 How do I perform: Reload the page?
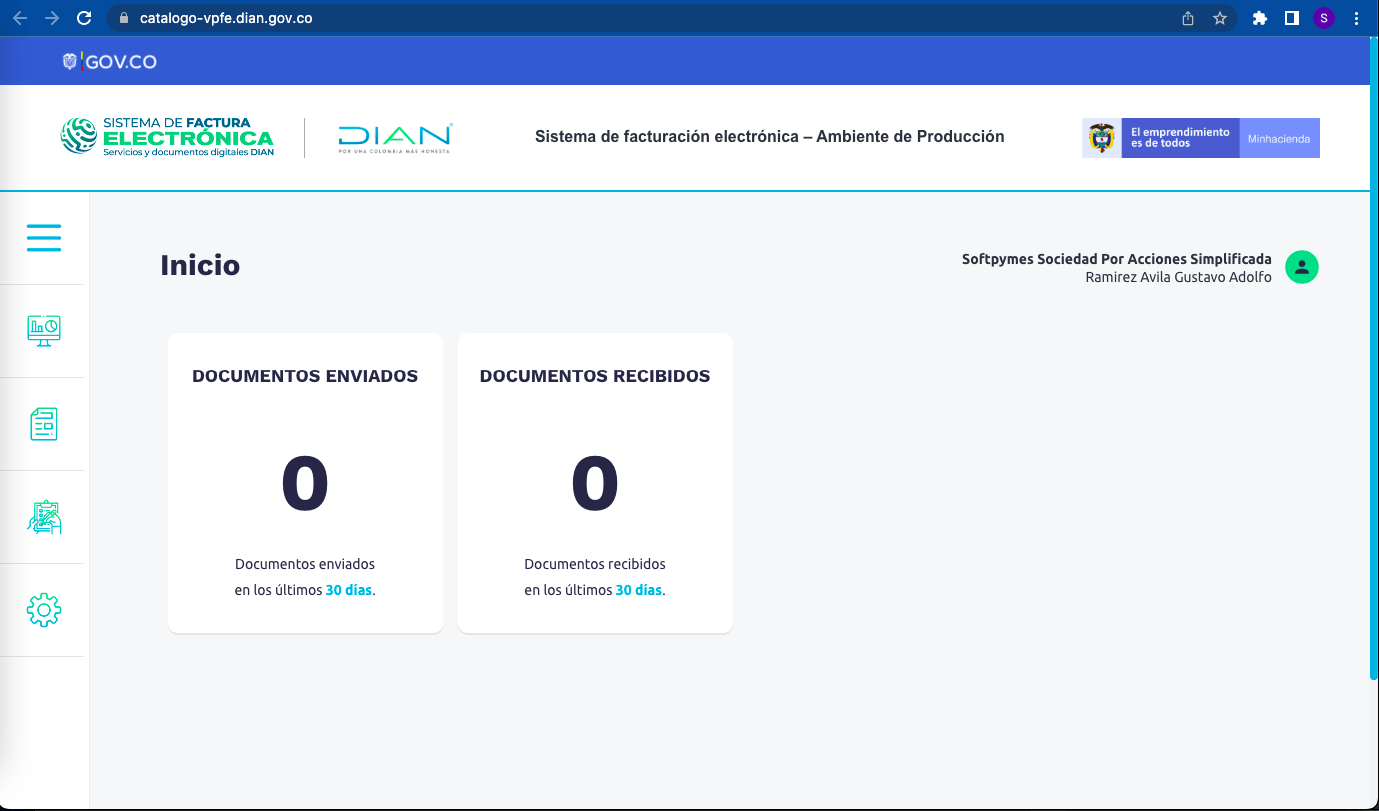[84, 18]
